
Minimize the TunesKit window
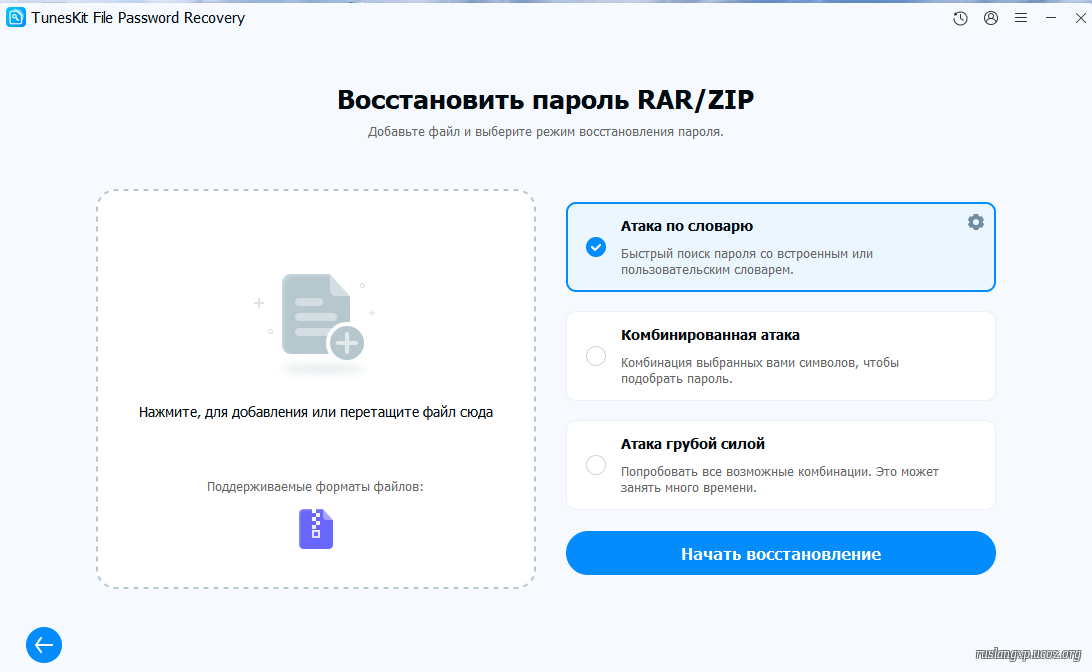[x=1050, y=18]
